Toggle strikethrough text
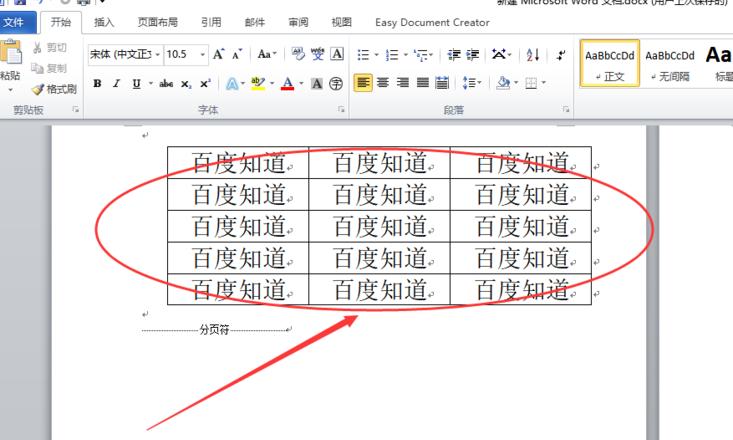Screen dimensions: 733x440 click(x=166, y=84)
